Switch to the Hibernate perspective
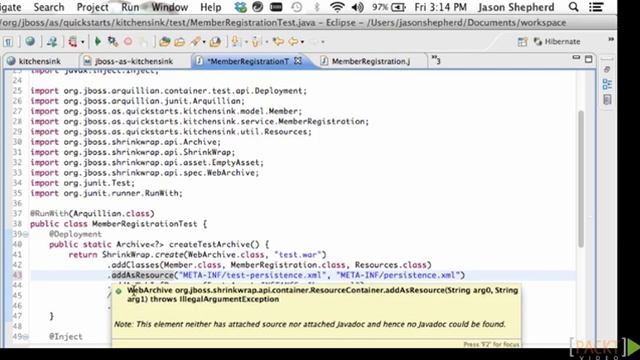Viewport: 640px width, 360px height. [557, 41]
